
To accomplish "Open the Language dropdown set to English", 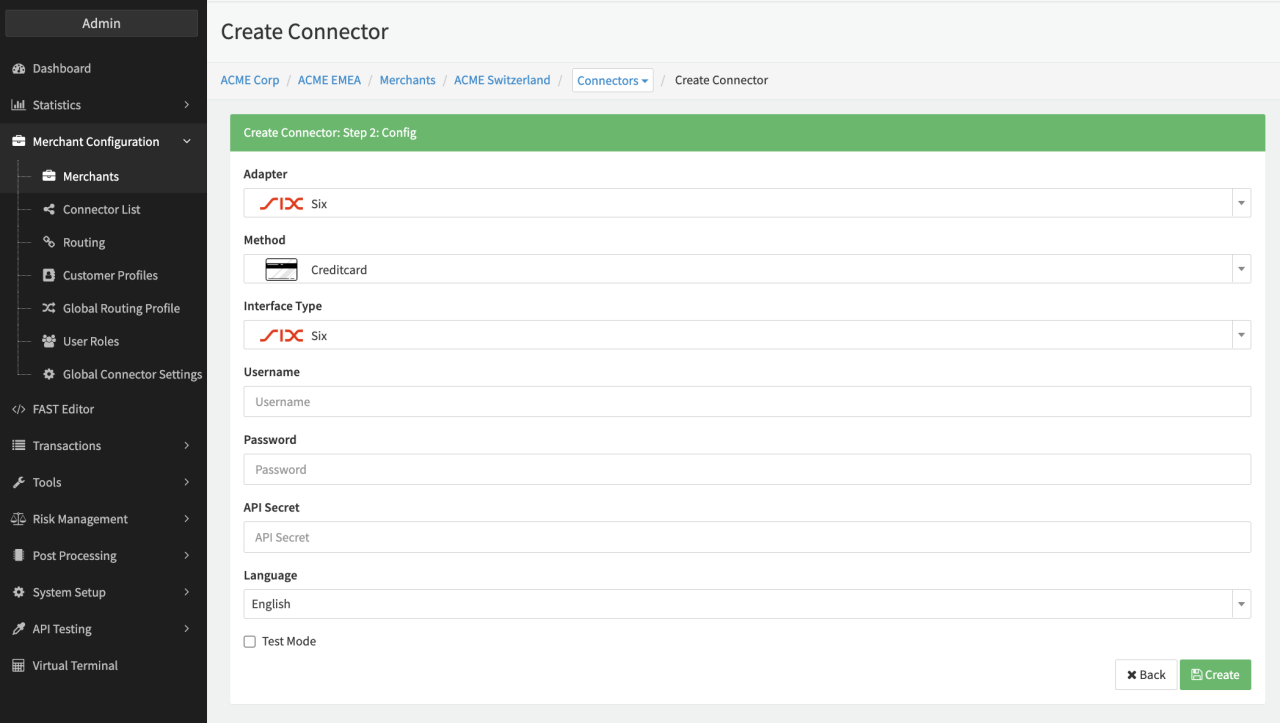I will [746, 604].
